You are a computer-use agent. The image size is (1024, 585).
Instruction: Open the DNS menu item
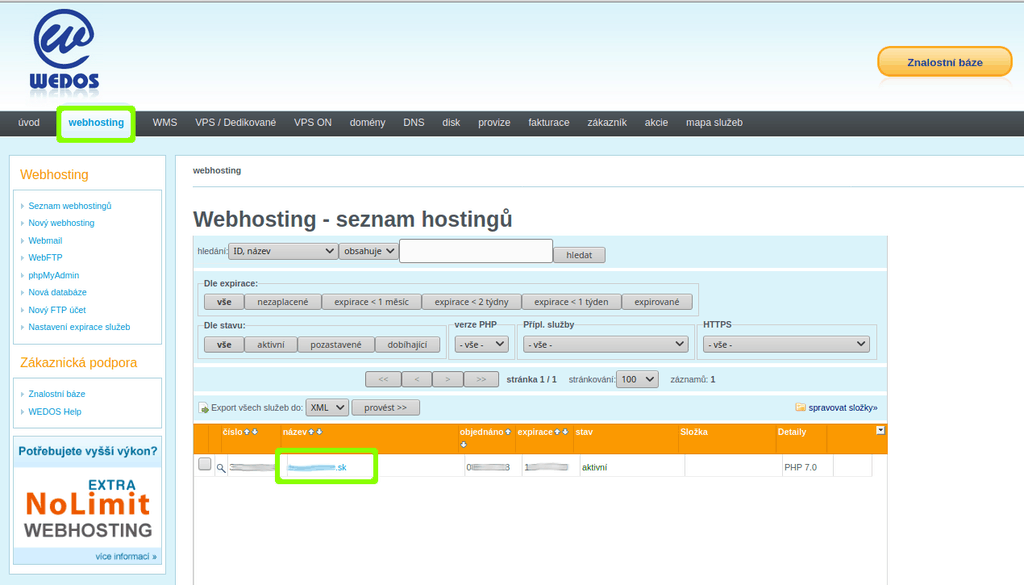click(414, 123)
